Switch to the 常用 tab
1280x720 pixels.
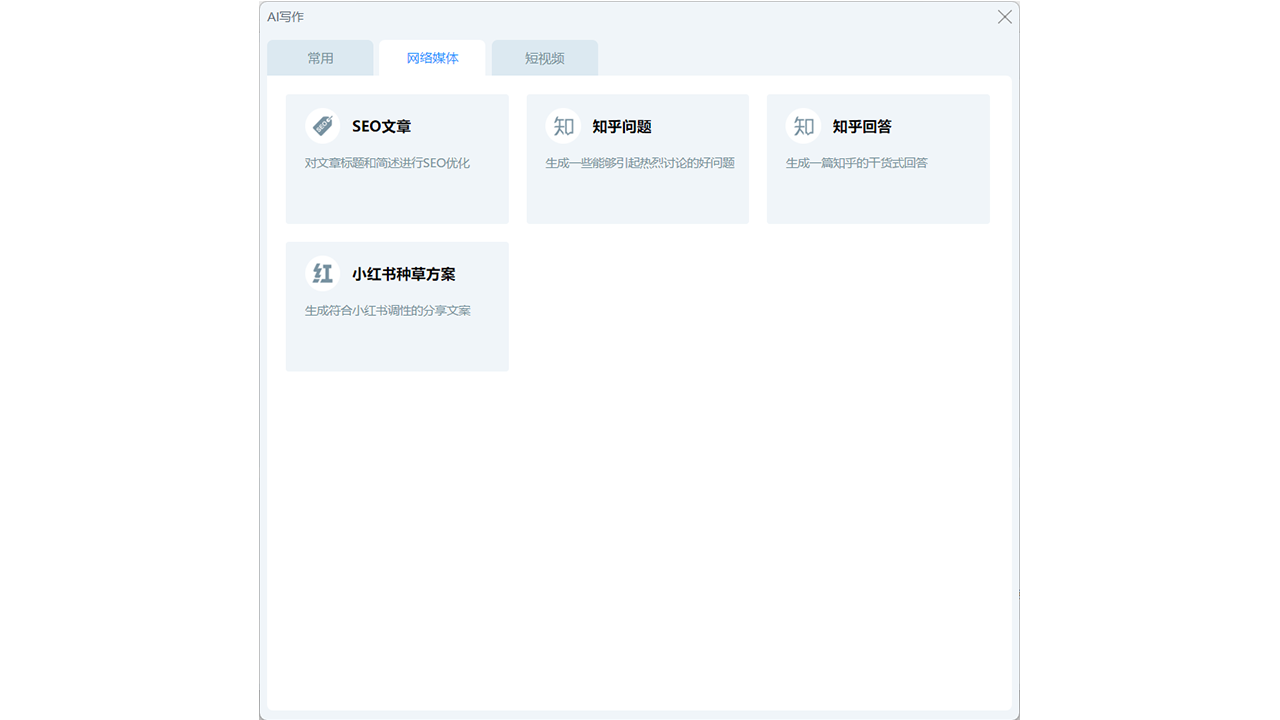click(x=320, y=58)
